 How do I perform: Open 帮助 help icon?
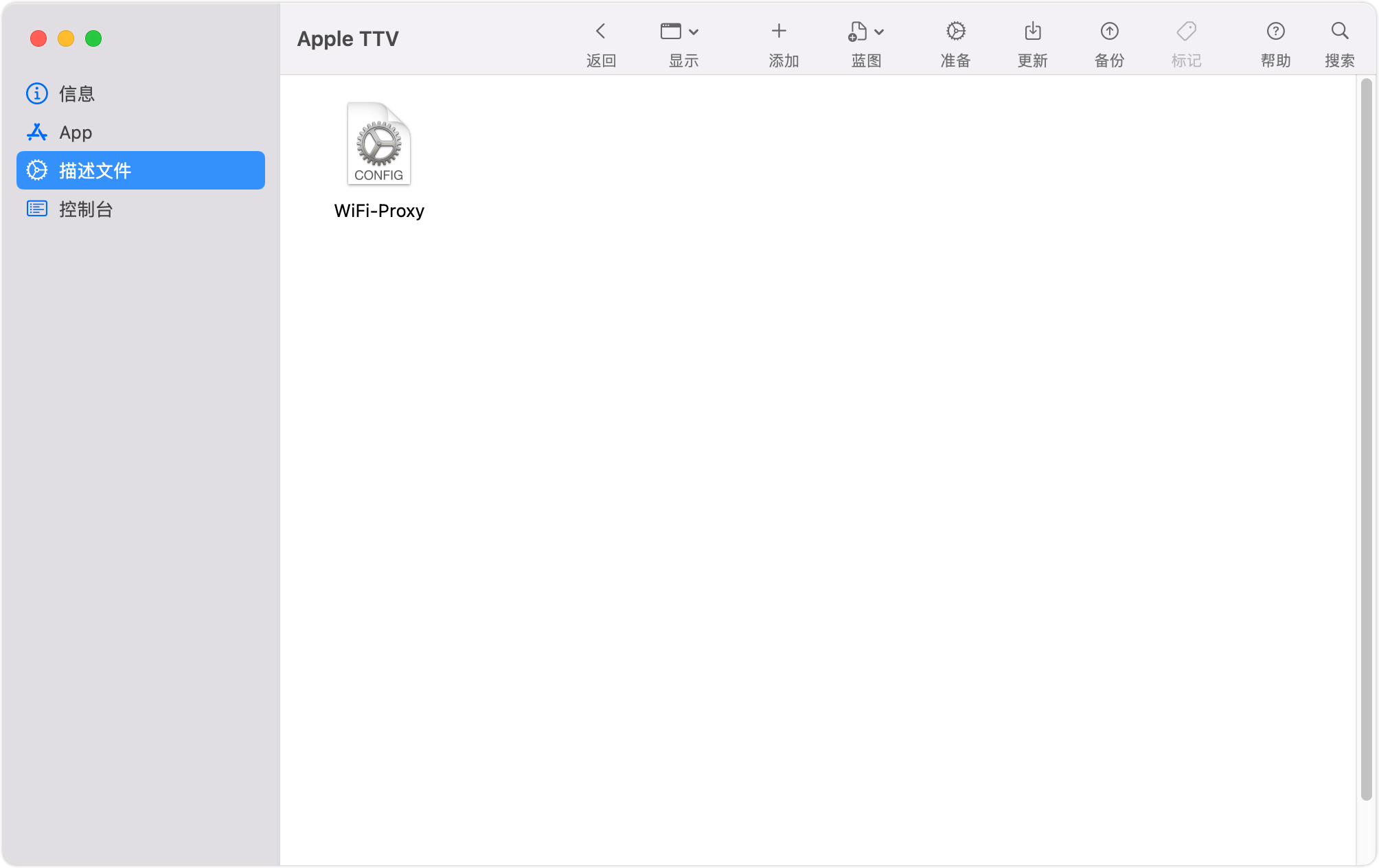pos(1276,32)
